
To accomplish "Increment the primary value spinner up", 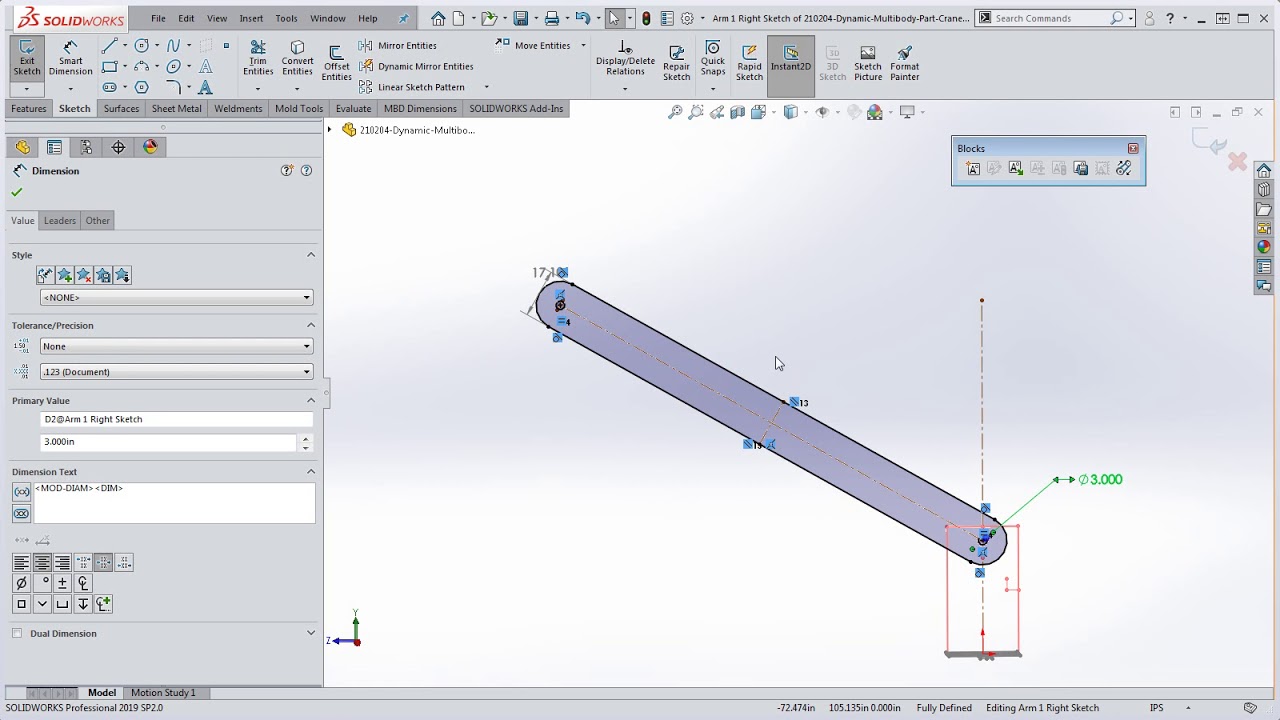I will (x=306, y=438).
